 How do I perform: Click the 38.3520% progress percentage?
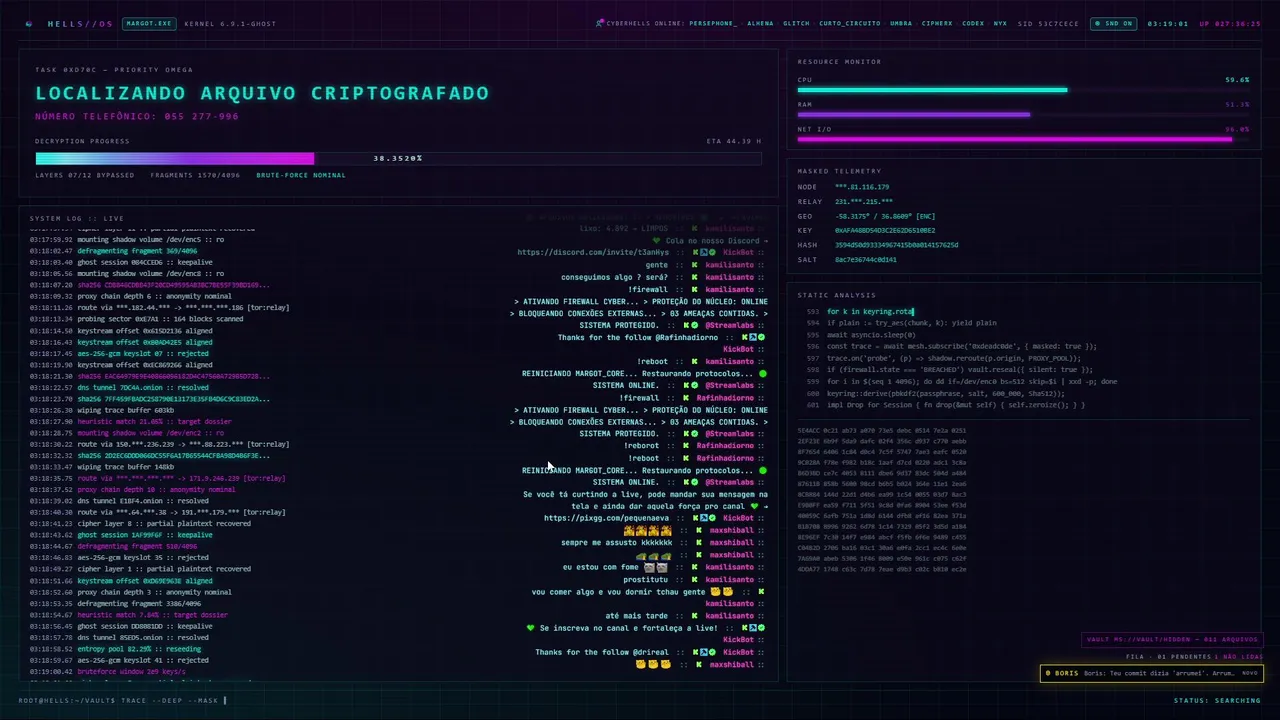[x=398, y=158]
